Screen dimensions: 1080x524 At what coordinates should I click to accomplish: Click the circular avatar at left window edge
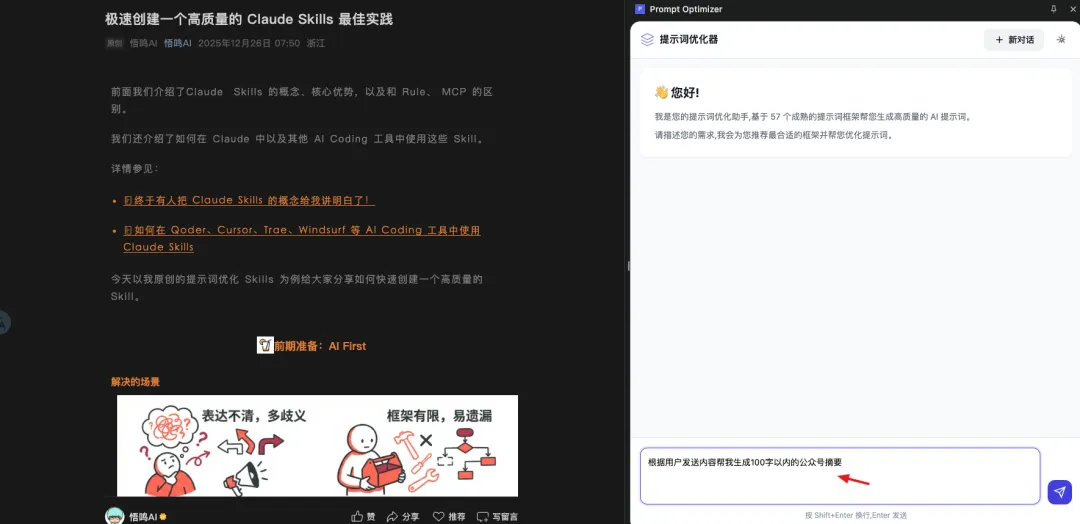pos(3,322)
